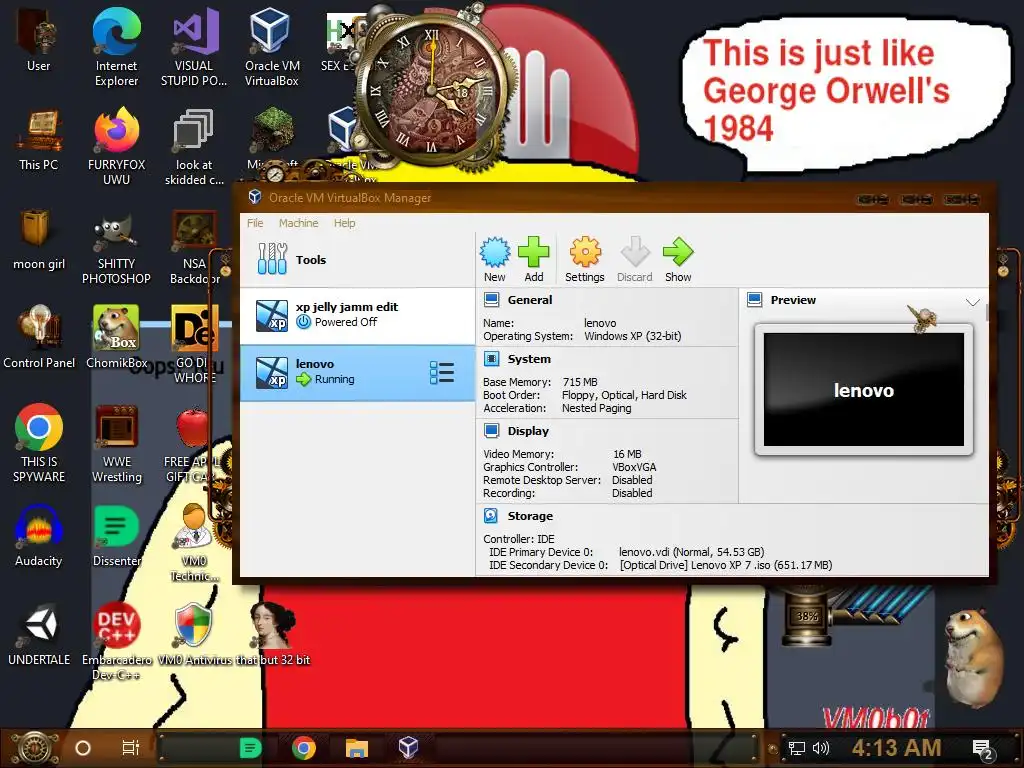Click the Cortana circle on taskbar
The image size is (1024, 768).
click(x=83, y=748)
